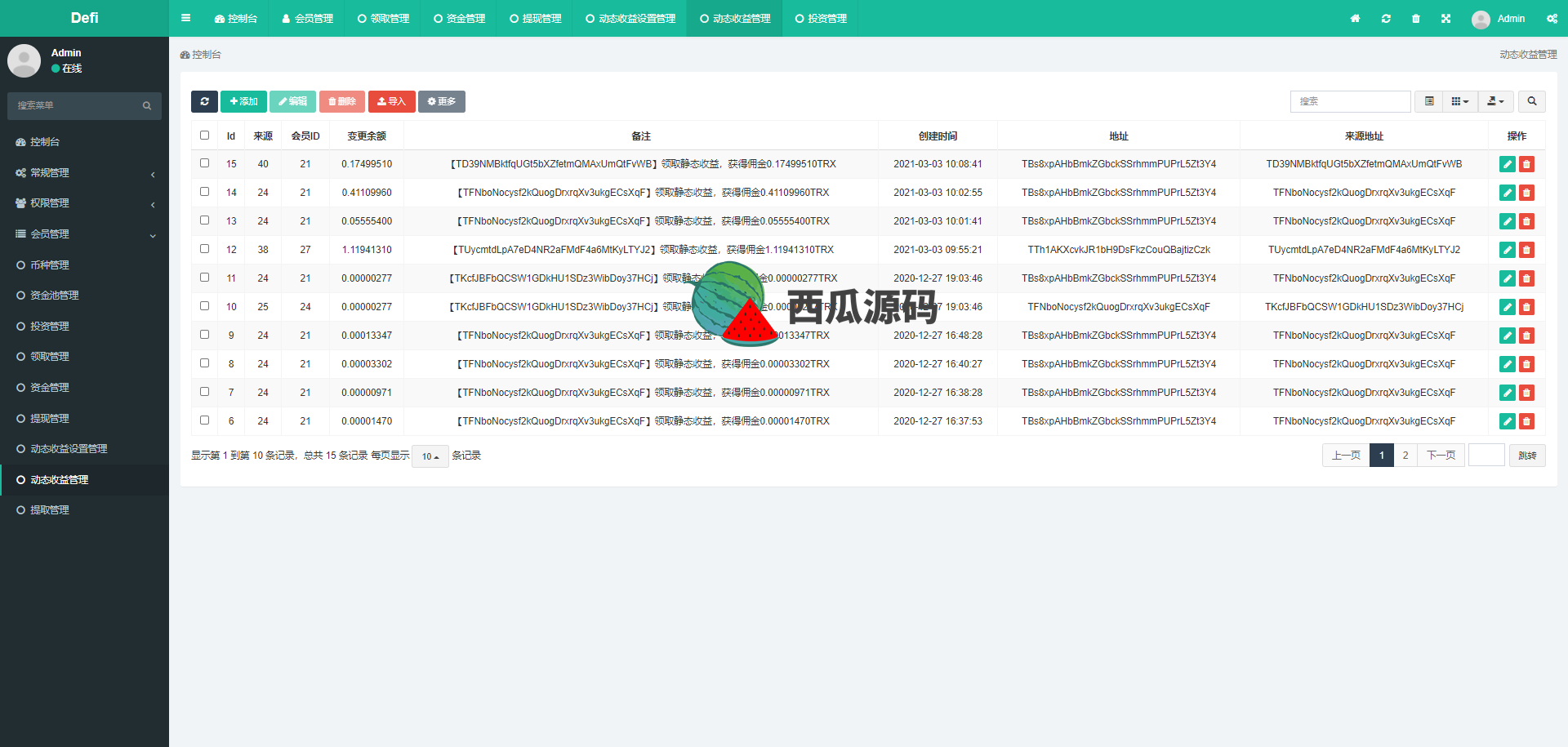The image size is (1568, 747).
Task: Edit record Id 15 with pencil icon
Action: (x=1508, y=164)
